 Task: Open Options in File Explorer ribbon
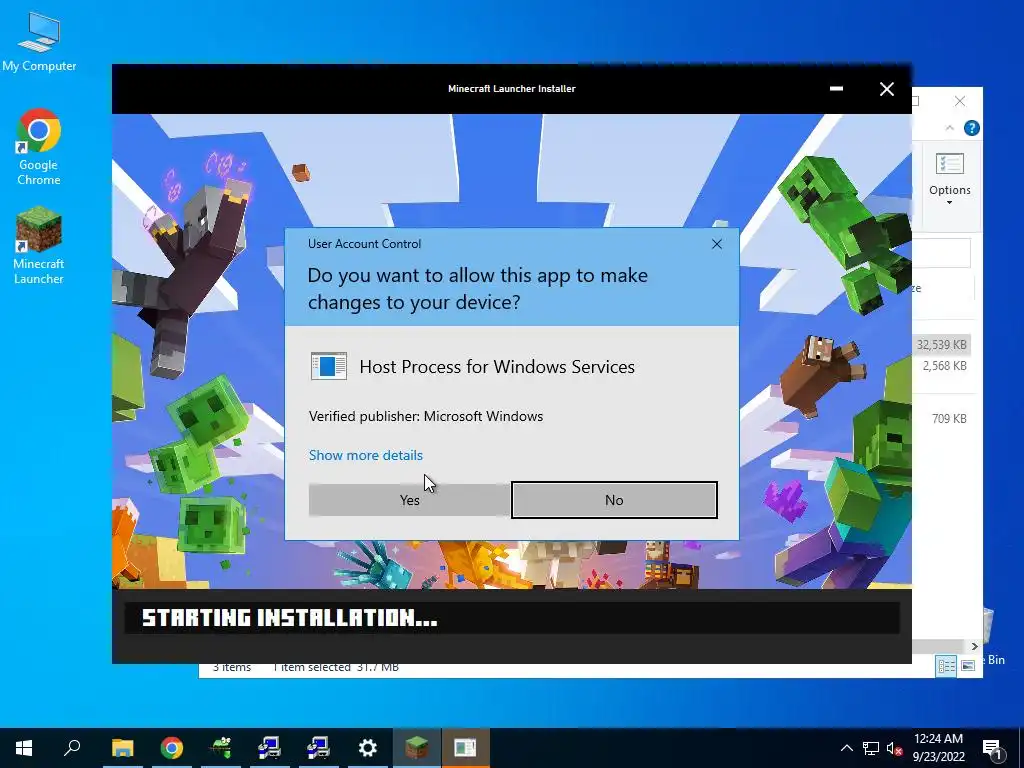click(x=950, y=180)
